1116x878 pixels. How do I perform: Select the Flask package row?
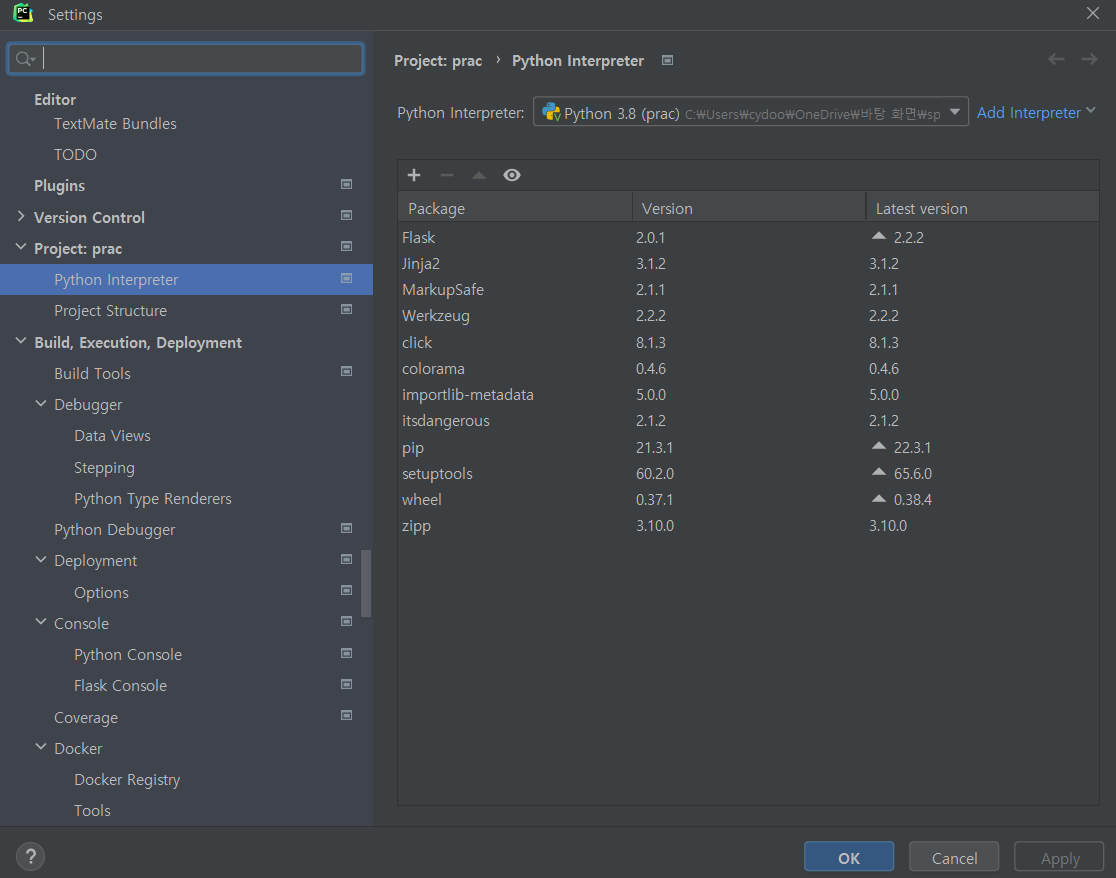(x=748, y=238)
